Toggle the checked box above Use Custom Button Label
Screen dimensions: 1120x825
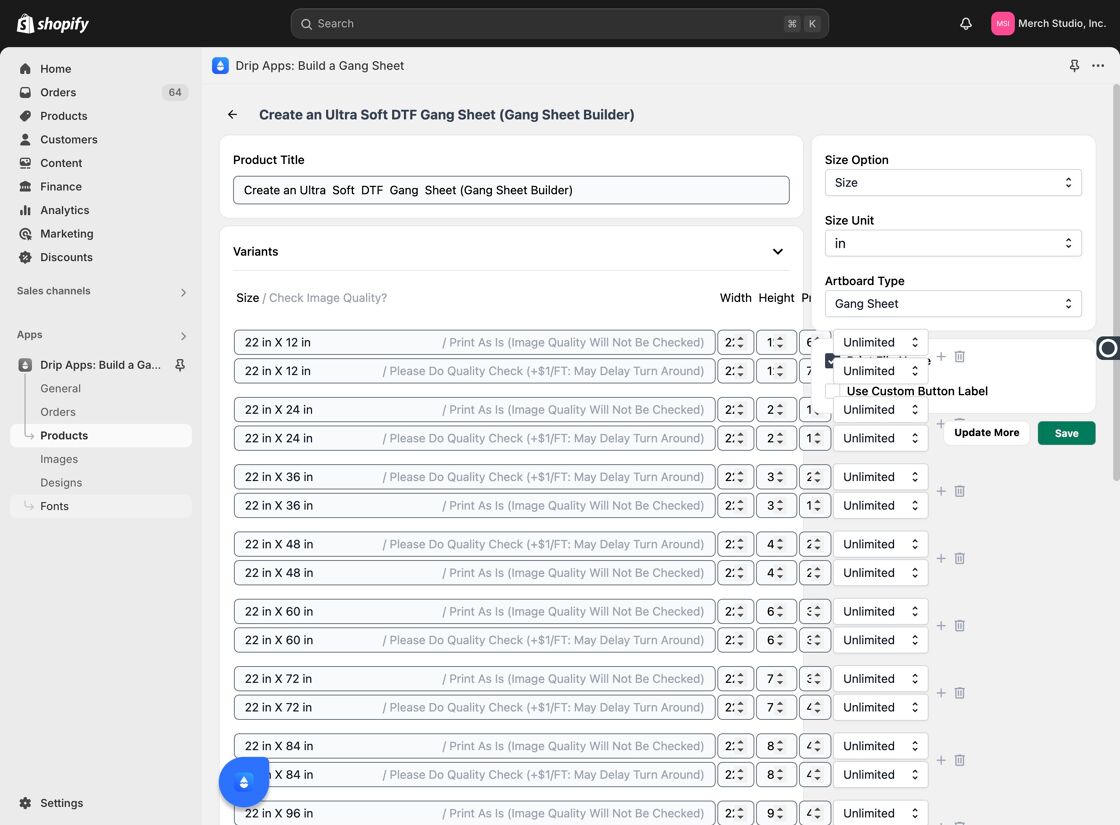tap(829, 361)
